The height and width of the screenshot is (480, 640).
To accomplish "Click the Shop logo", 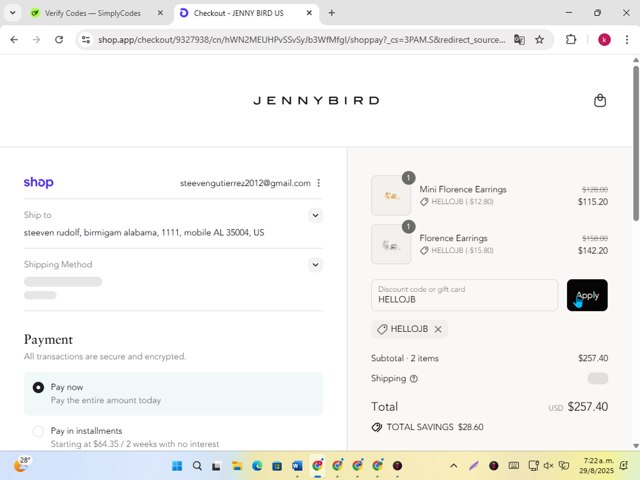I will 38,182.
